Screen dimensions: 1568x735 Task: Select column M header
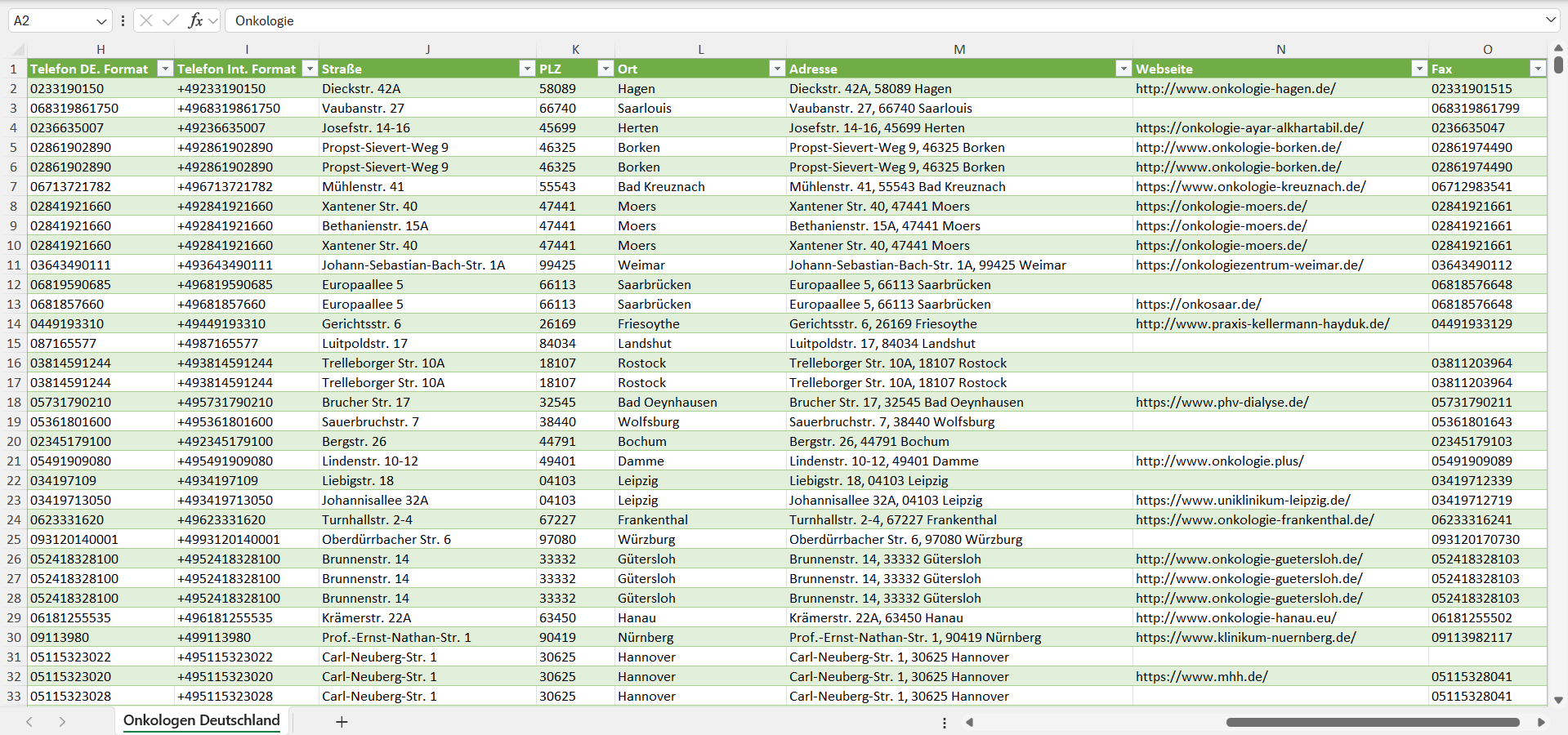pos(959,49)
